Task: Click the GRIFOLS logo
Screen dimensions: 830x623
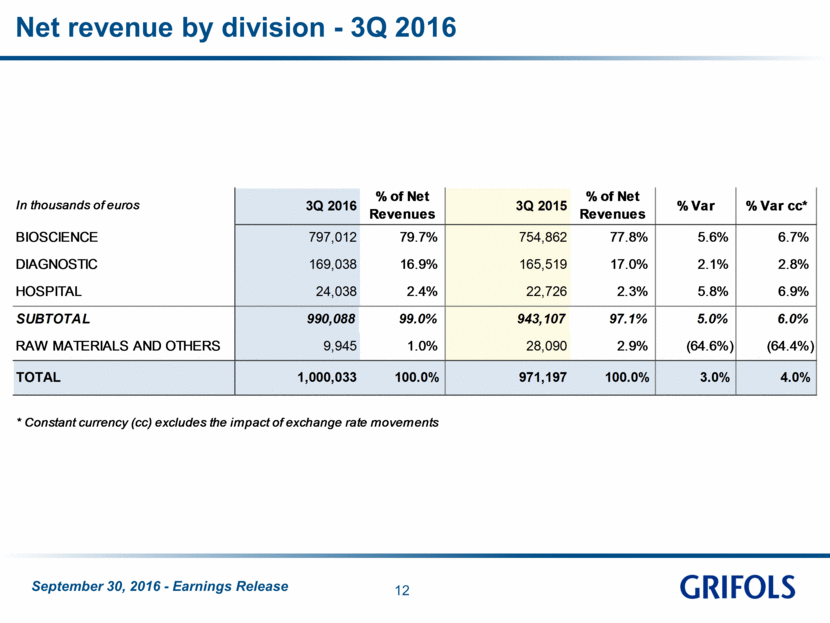Action: click(x=737, y=586)
